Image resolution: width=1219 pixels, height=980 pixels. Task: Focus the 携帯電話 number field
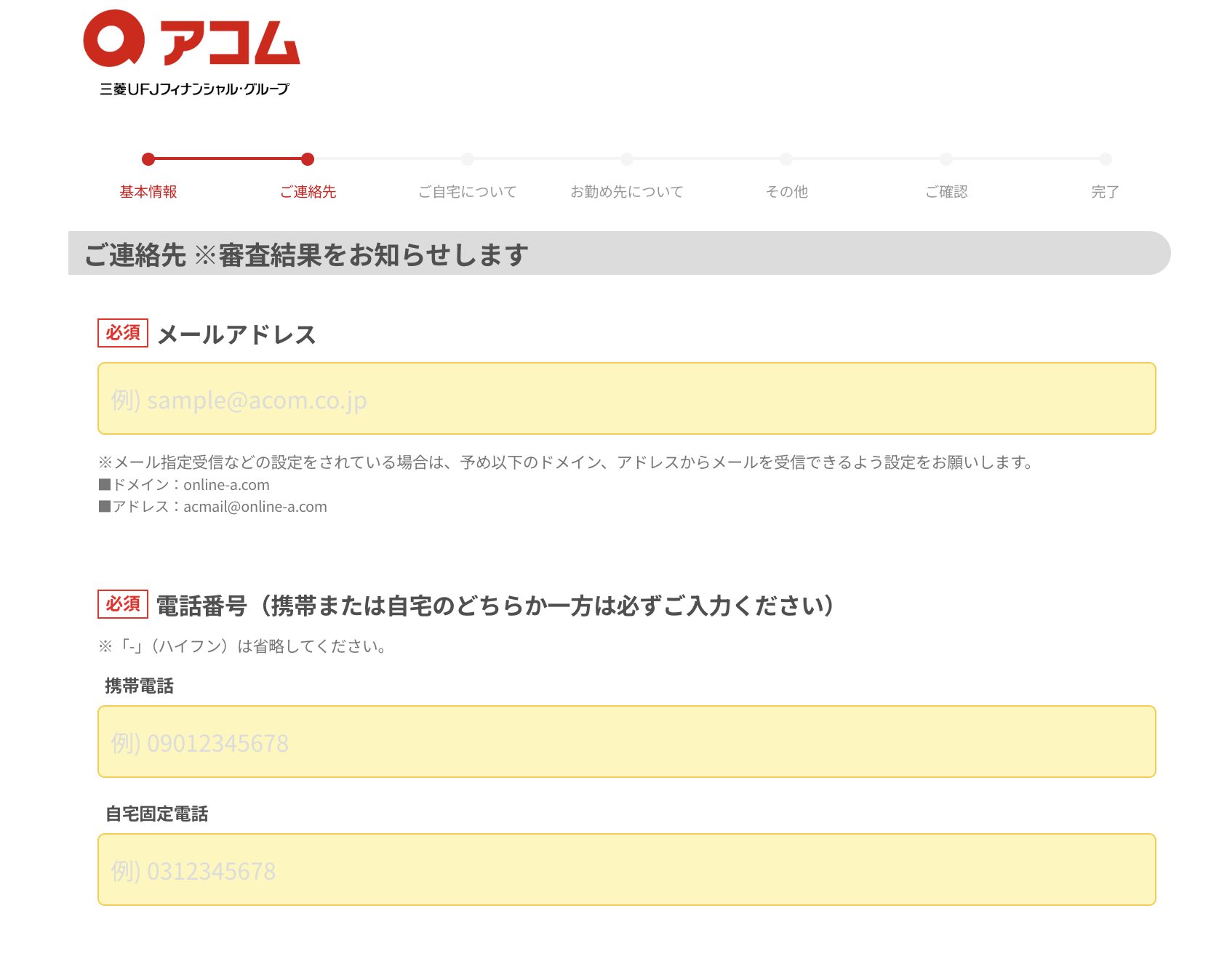(x=627, y=742)
